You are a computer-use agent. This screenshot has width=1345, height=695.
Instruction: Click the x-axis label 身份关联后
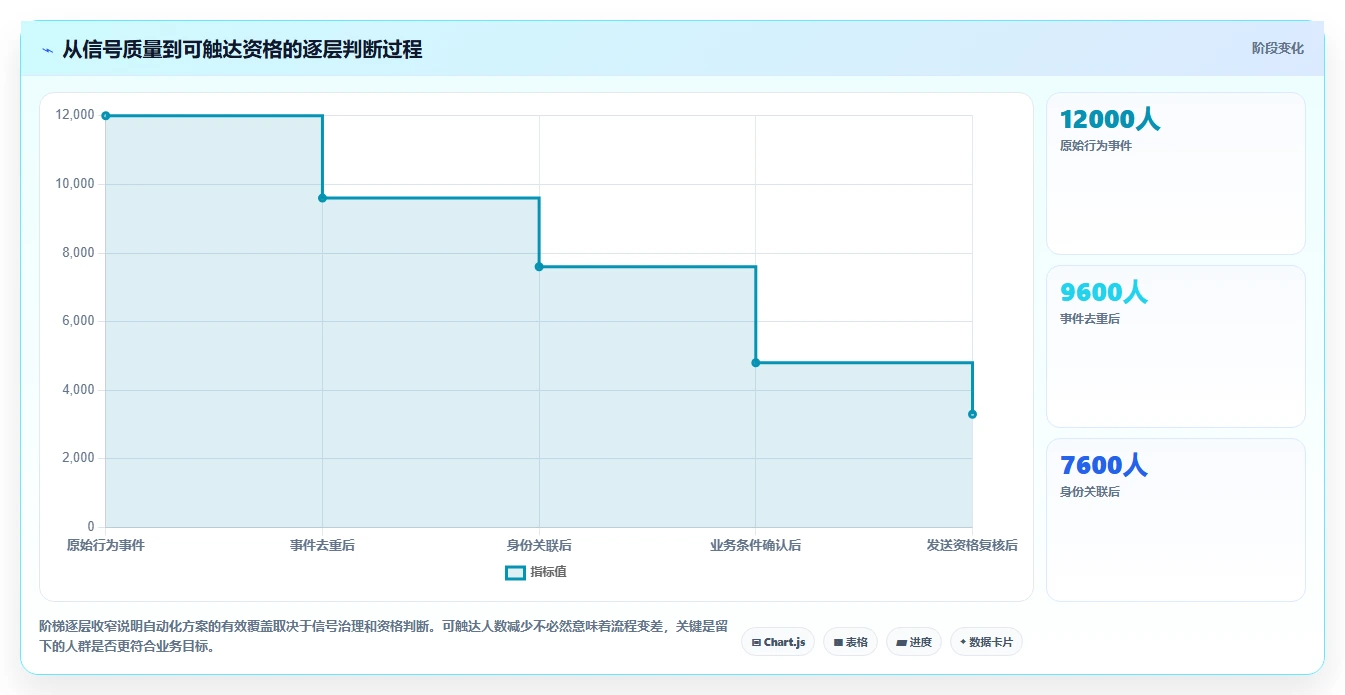pyautogui.click(x=539, y=546)
